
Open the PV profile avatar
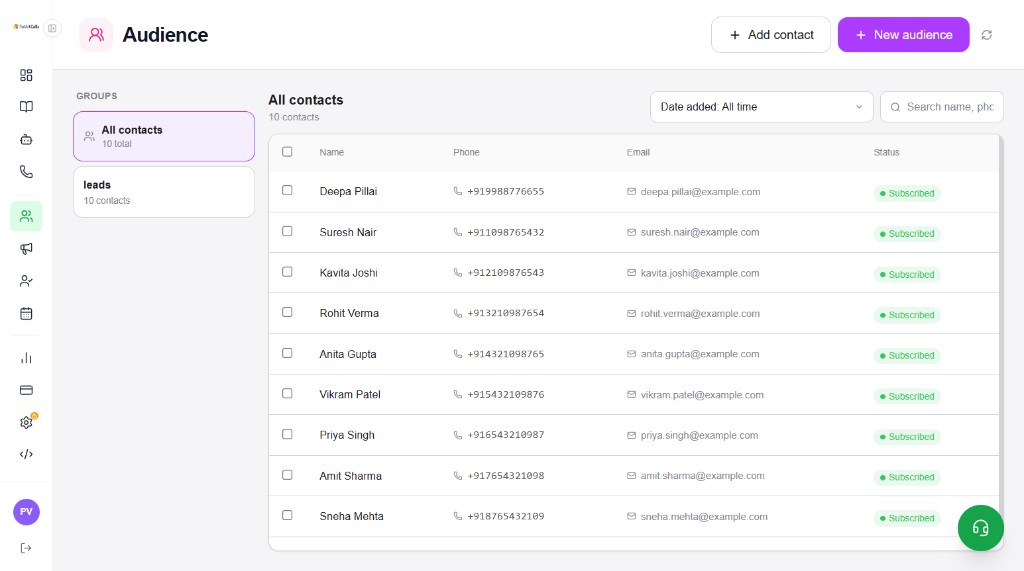26,512
